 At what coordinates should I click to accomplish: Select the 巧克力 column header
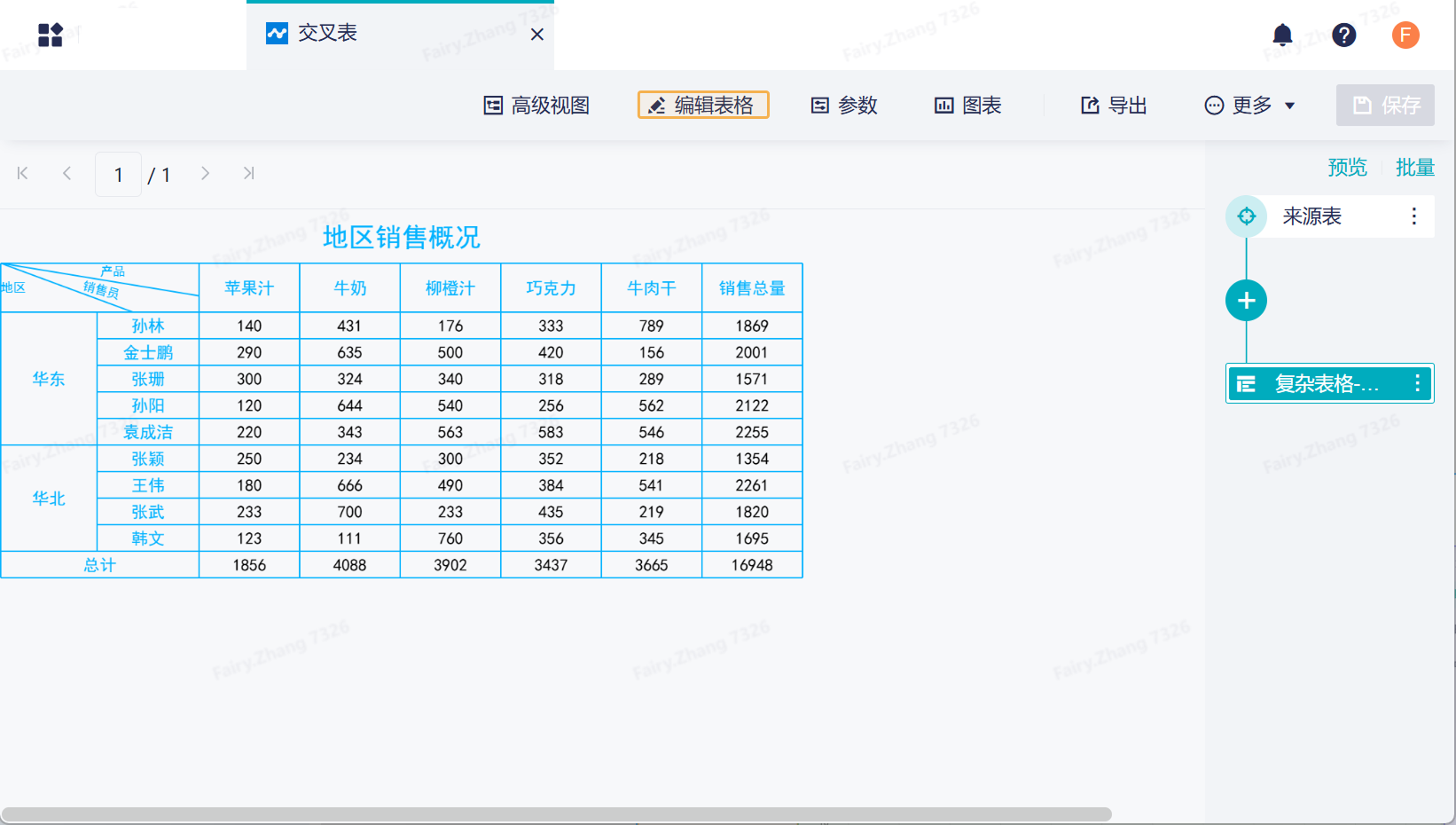pyautogui.click(x=552, y=288)
